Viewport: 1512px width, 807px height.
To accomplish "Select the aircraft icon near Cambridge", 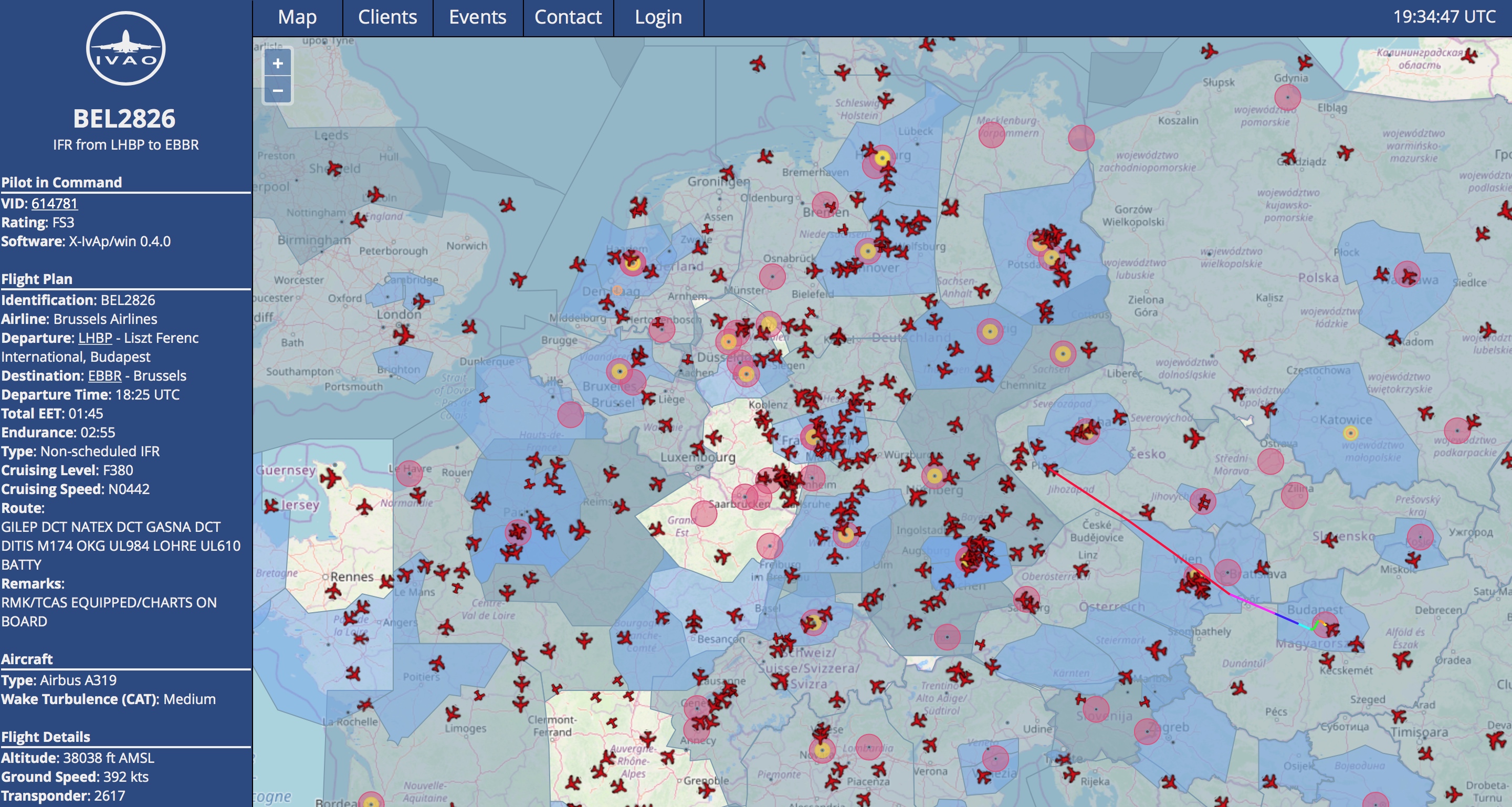I will click(421, 301).
